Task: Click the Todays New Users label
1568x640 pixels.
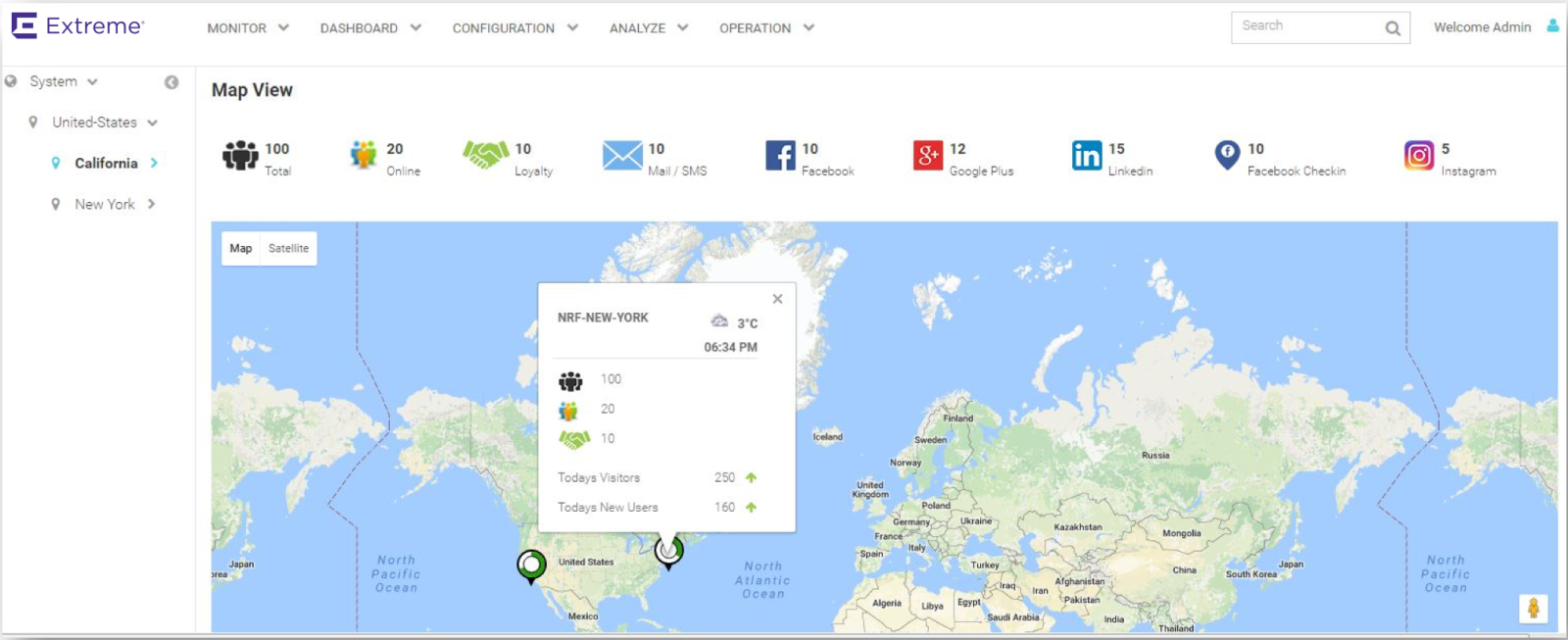Action: click(608, 508)
